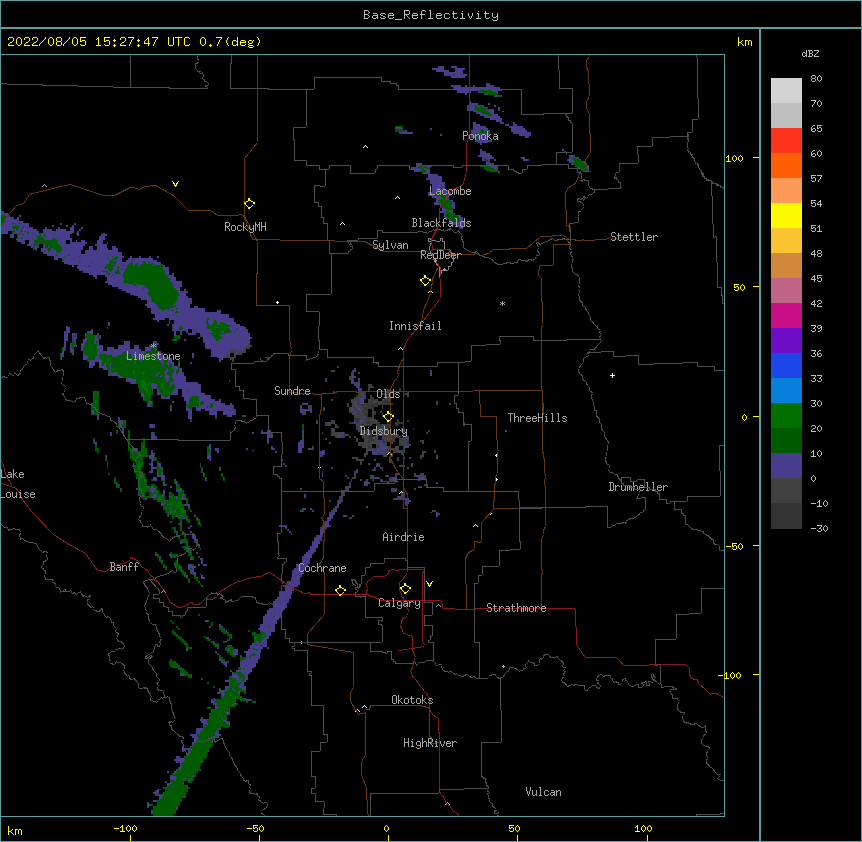Click the Sundre city label

(292, 391)
